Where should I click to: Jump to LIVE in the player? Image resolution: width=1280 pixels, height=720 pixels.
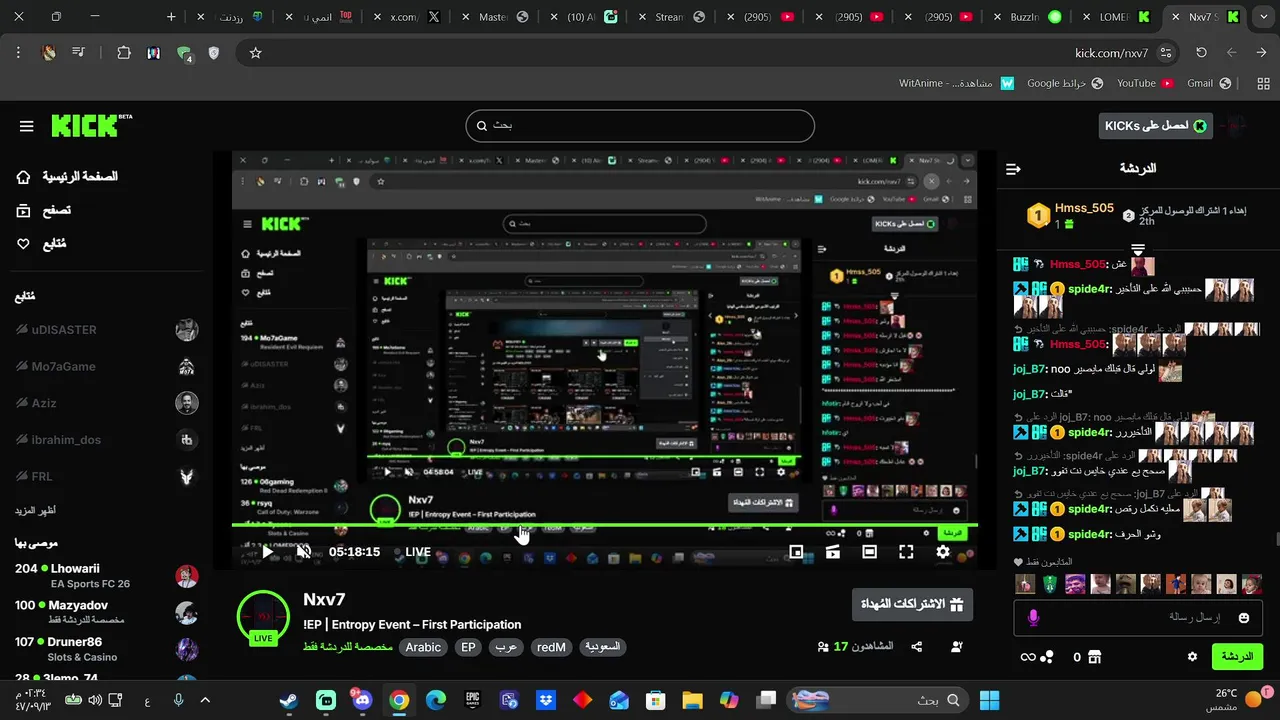418,552
